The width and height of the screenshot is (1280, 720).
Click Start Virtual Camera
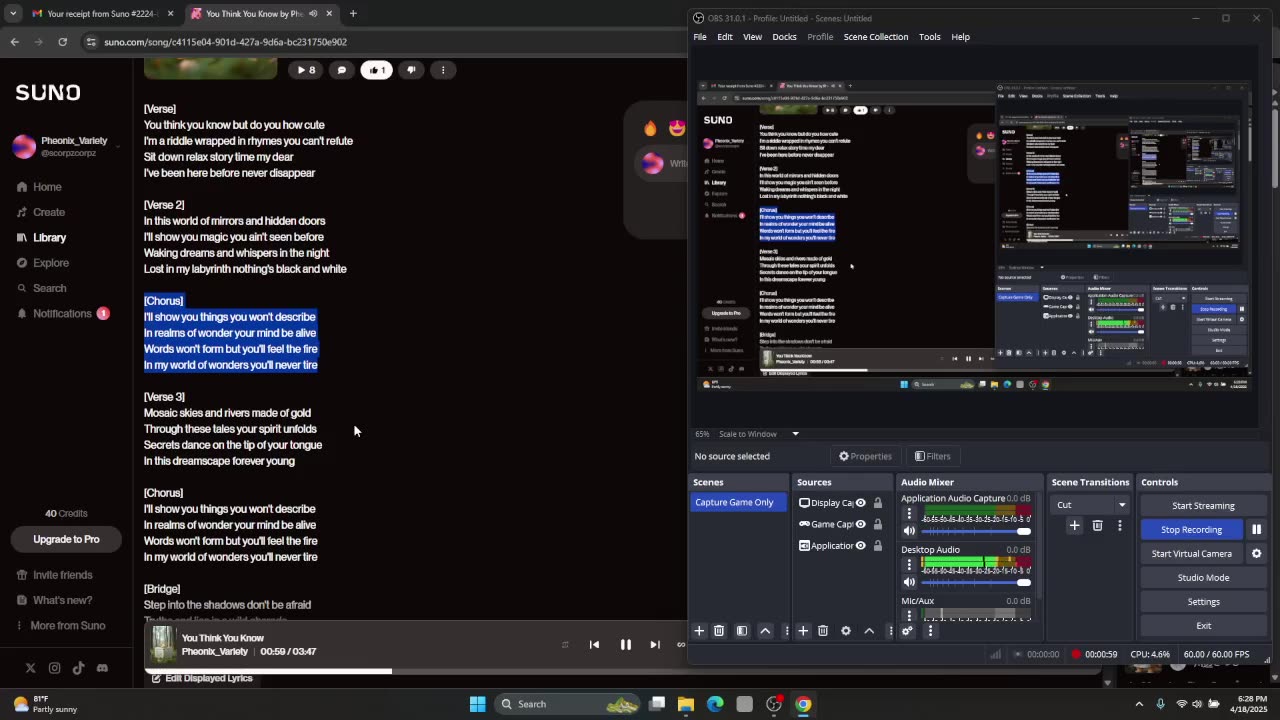point(1191,554)
